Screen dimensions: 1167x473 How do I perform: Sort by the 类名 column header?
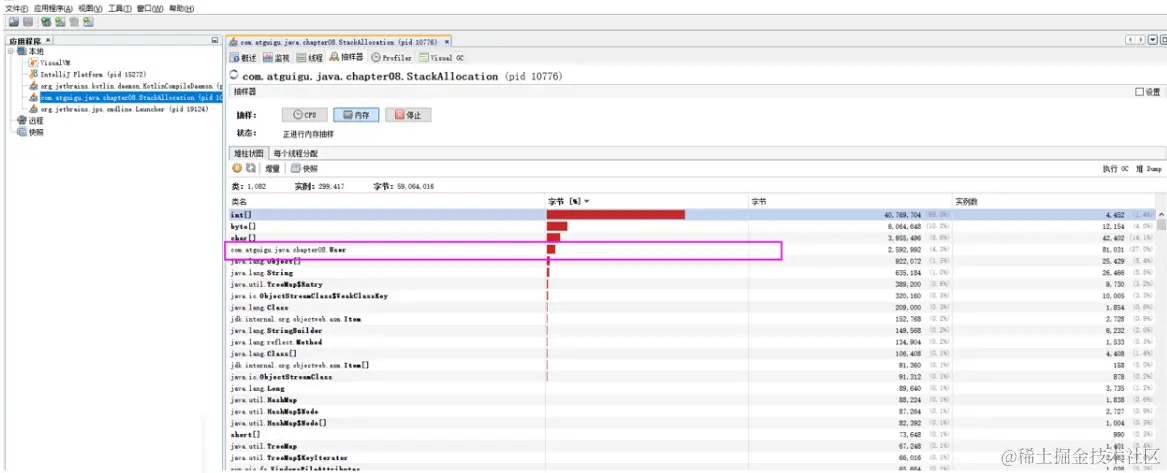click(386, 202)
